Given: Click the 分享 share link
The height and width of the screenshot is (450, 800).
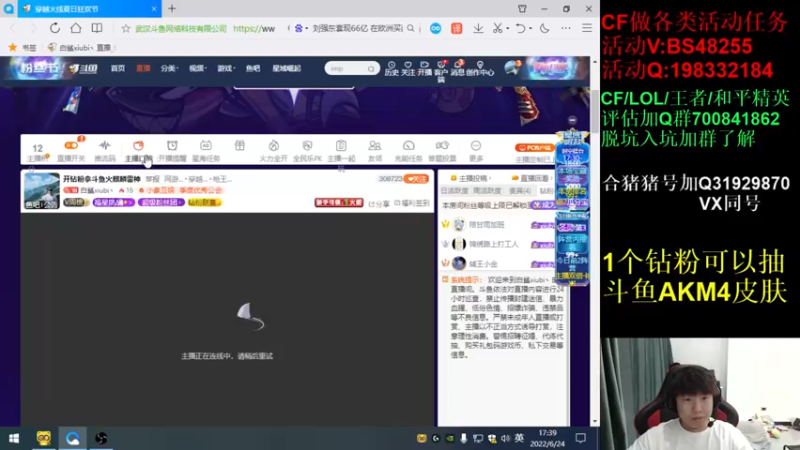Looking at the screenshot, I should (x=379, y=204).
